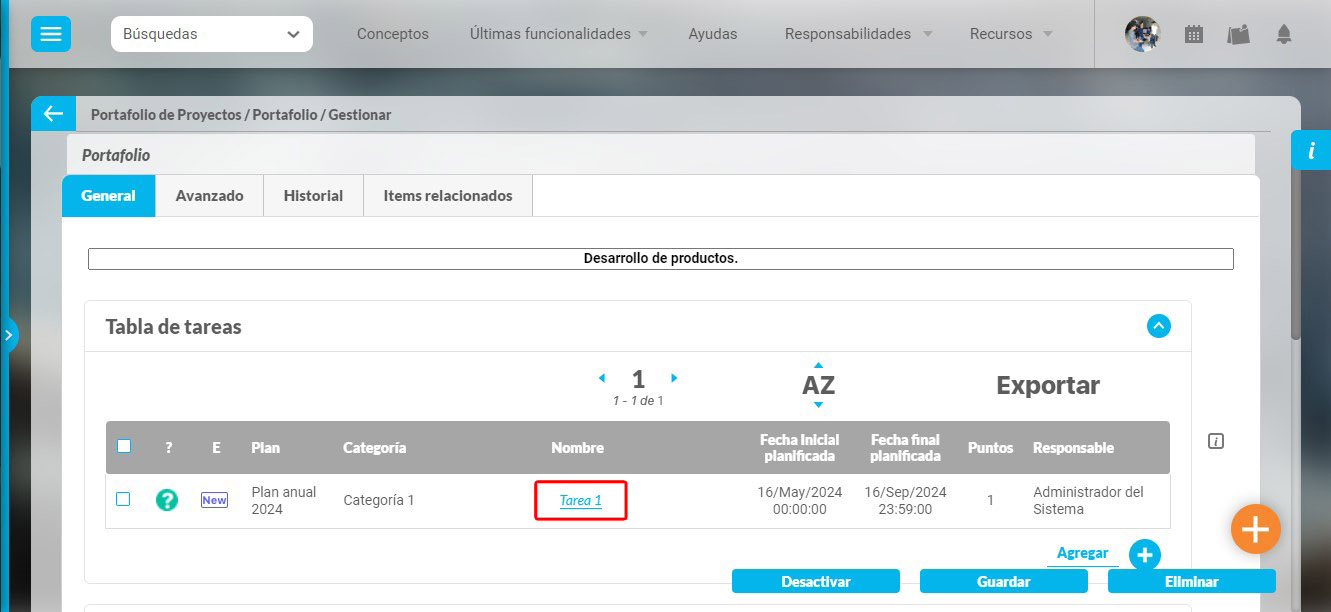The height and width of the screenshot is (612, 1331).
Task: Switch to the Avanzado tab
Action: click(x=209, y=196)
